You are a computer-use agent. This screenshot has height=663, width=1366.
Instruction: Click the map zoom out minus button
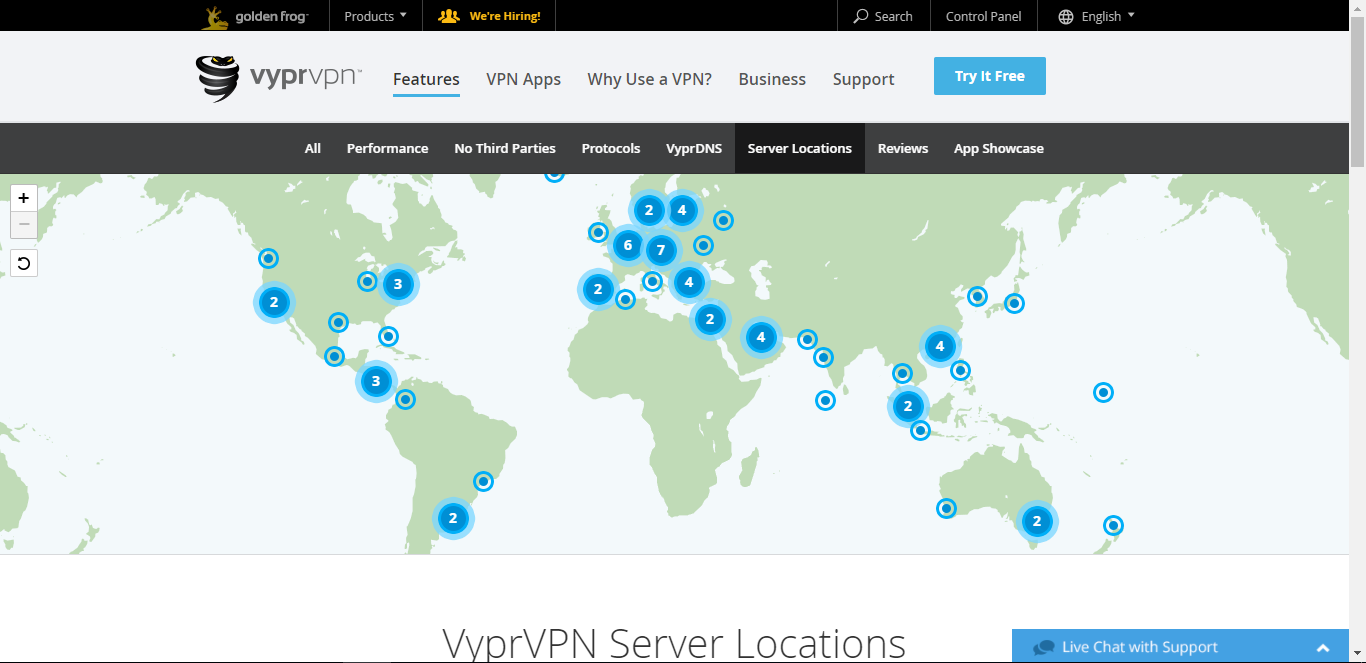pos(24,225)
